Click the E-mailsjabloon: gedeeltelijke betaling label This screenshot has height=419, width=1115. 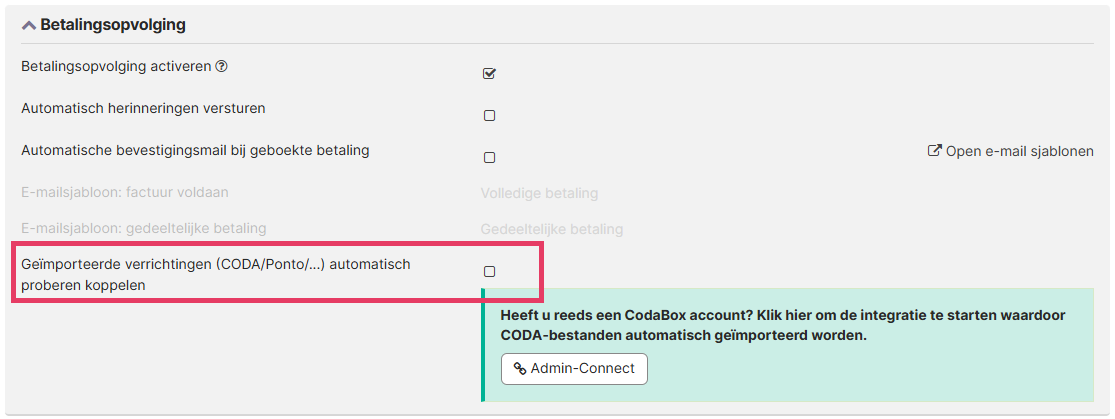143,228
